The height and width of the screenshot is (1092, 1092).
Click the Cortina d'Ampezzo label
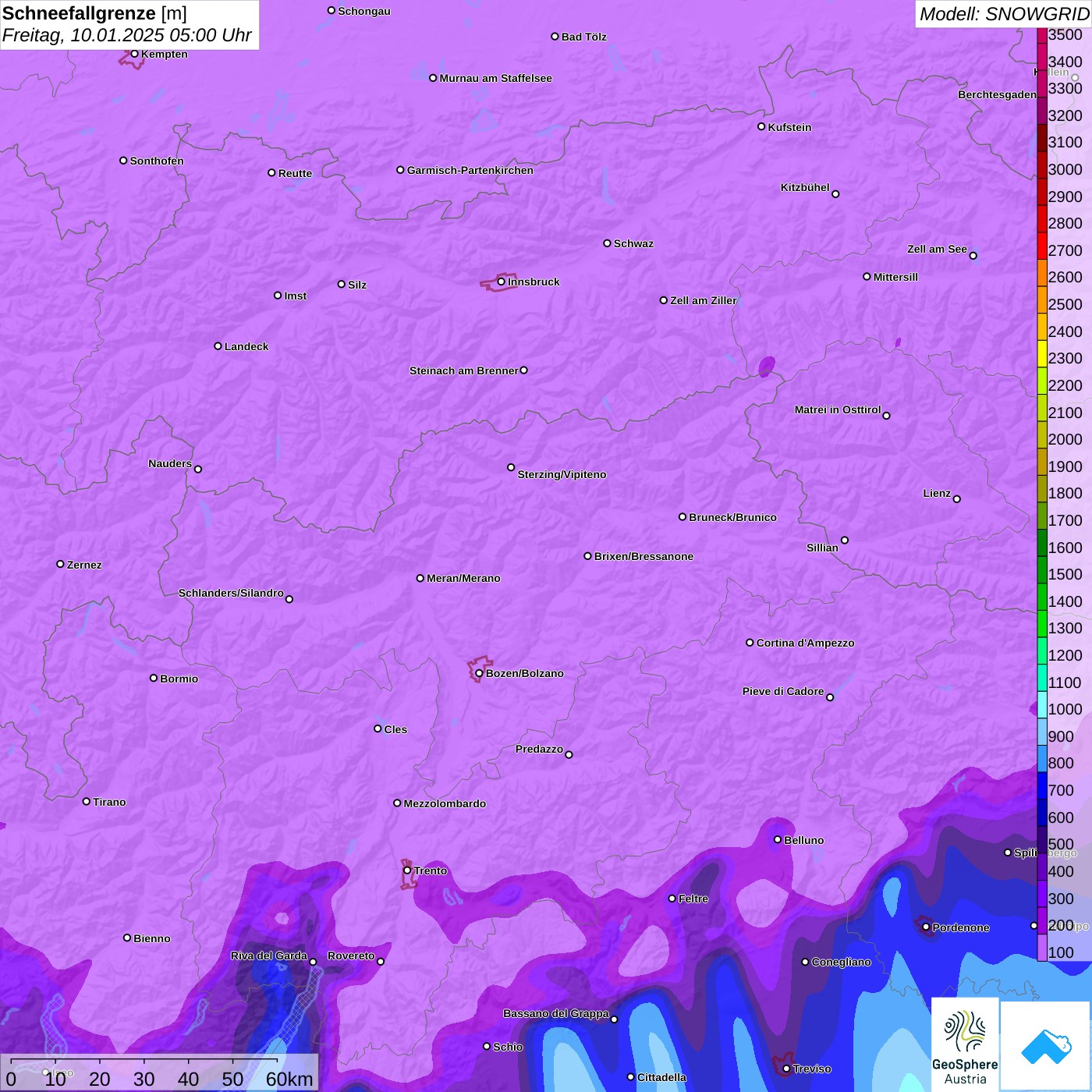click(x=805, y=643)
